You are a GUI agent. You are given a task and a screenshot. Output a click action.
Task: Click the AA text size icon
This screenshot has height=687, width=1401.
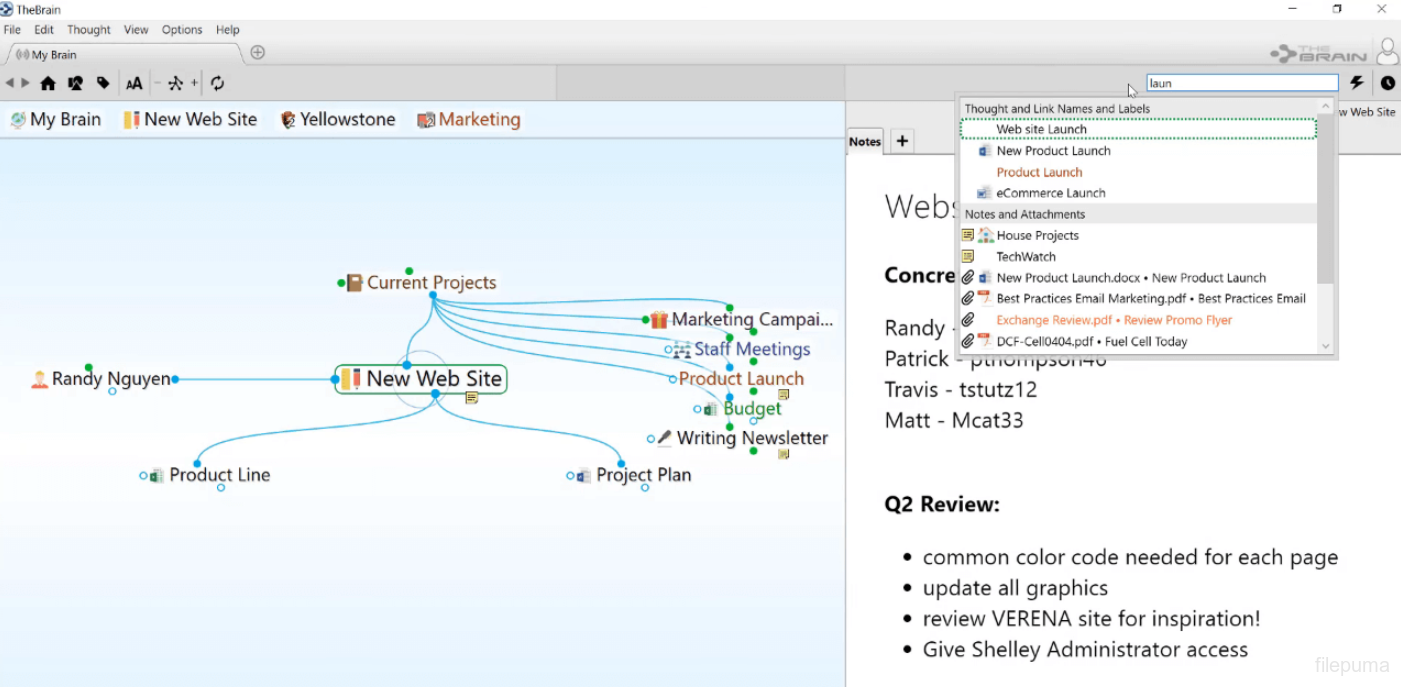pos(134,84)
